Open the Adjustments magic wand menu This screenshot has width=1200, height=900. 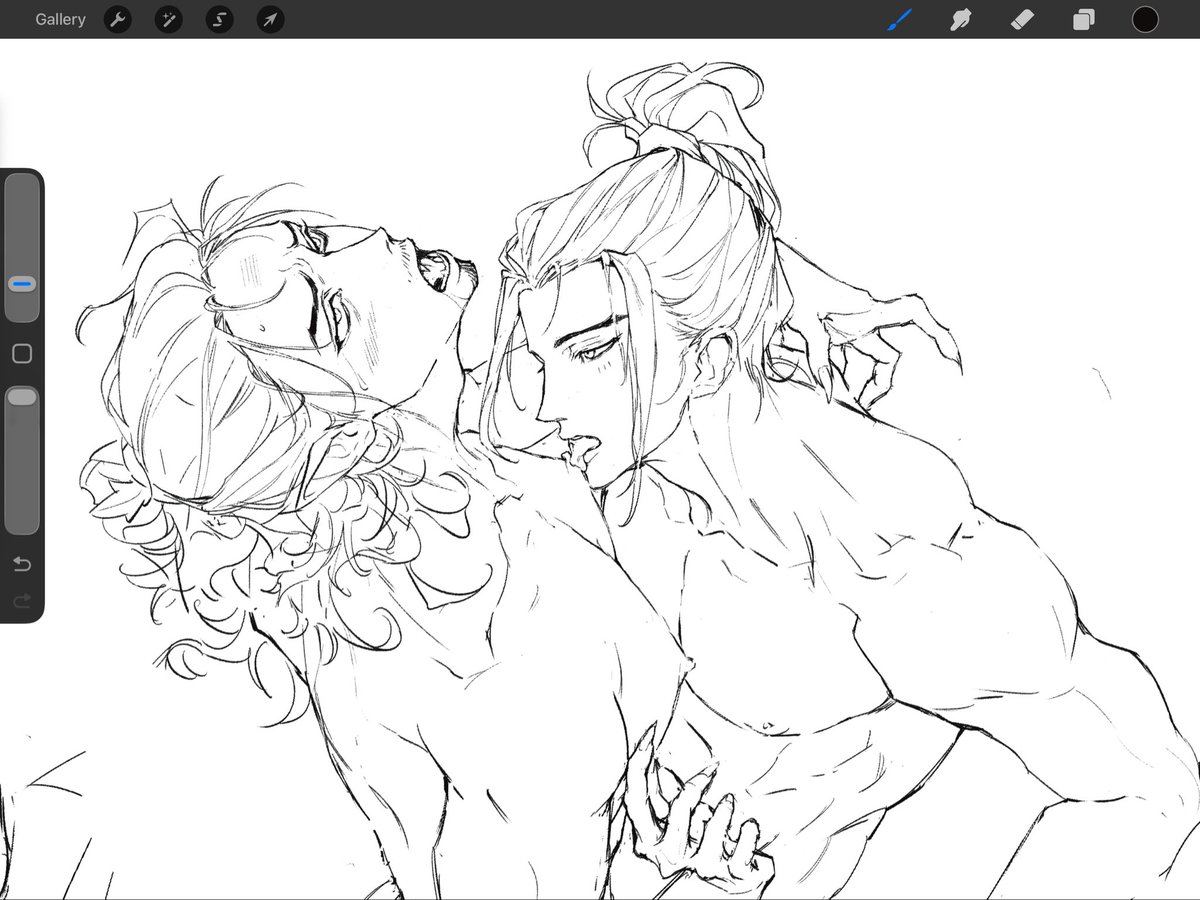point(169,19)
